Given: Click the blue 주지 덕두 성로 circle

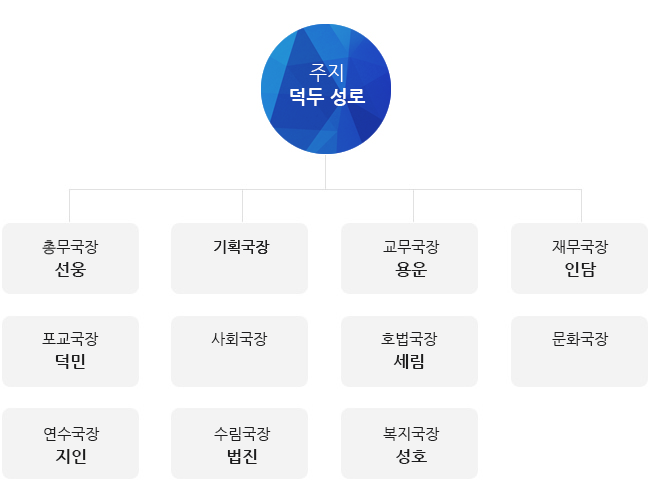Looking at the screenshot, I should coord(326,88).
